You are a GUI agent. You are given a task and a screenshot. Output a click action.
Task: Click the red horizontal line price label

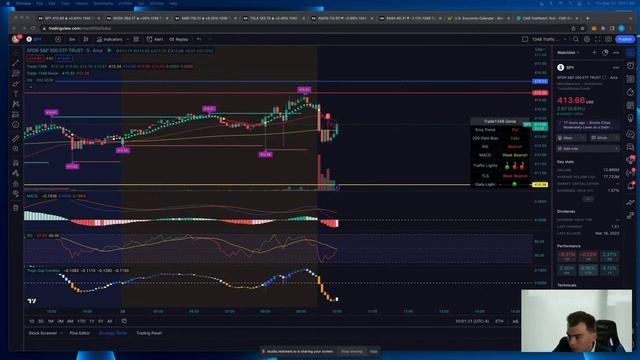tap(540, 93)
